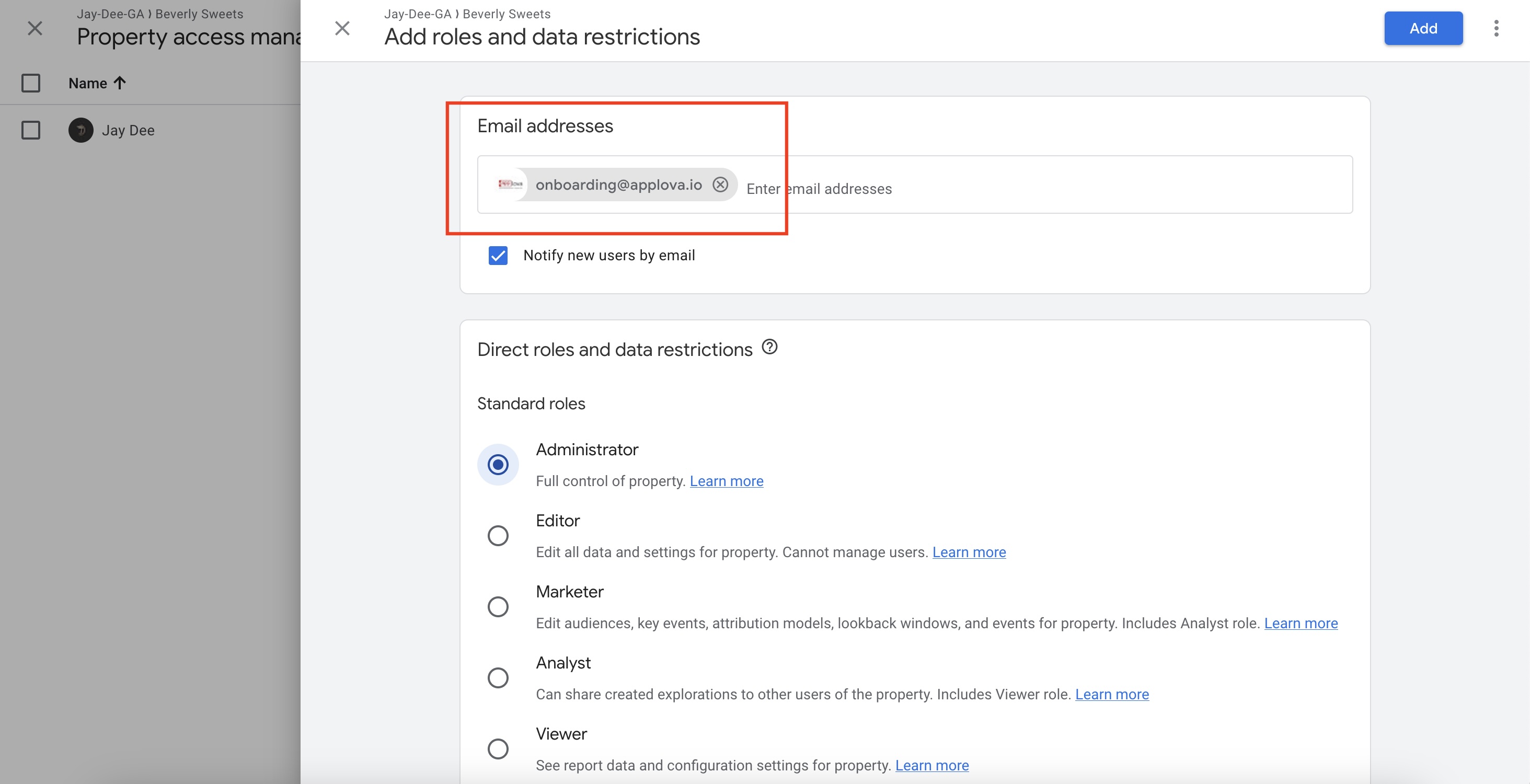This screenshot has width=1530, height=784.
Task: Open the Marketer role Learn more link
Action: (x=1300, y=623)
